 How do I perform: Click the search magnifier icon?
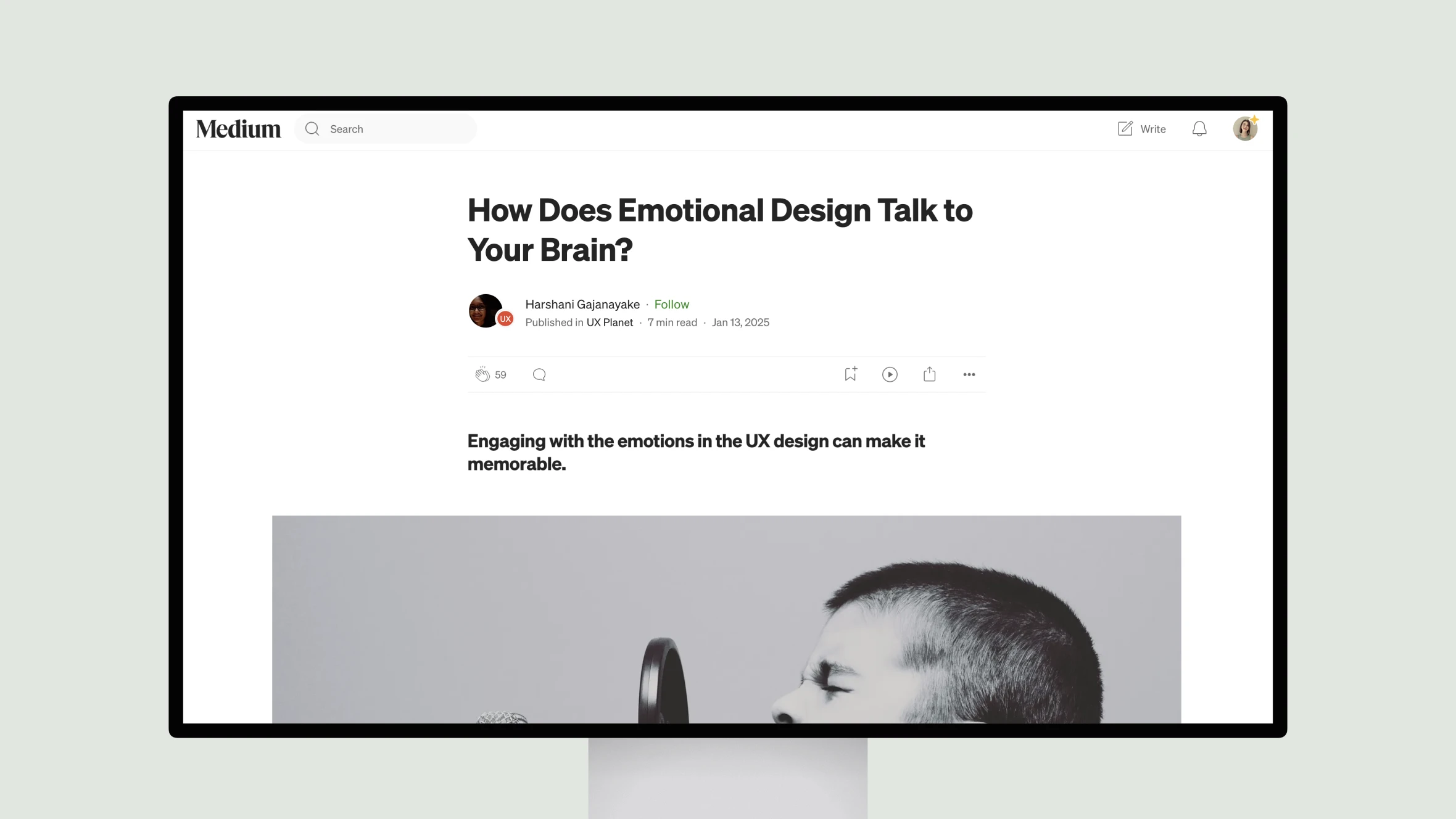(312, 128)
